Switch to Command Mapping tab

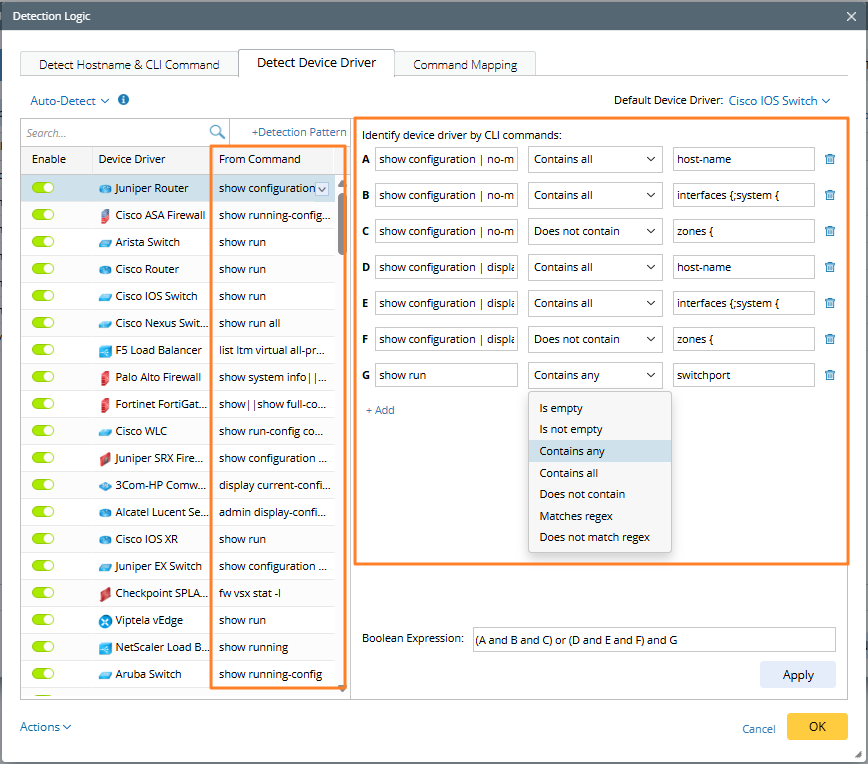[465, 65]
